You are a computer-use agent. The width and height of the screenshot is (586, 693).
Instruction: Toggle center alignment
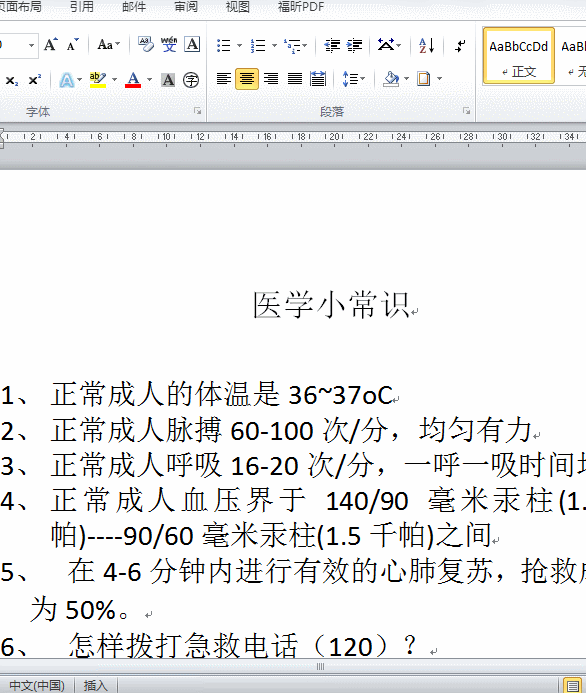[x=247, y=79]
